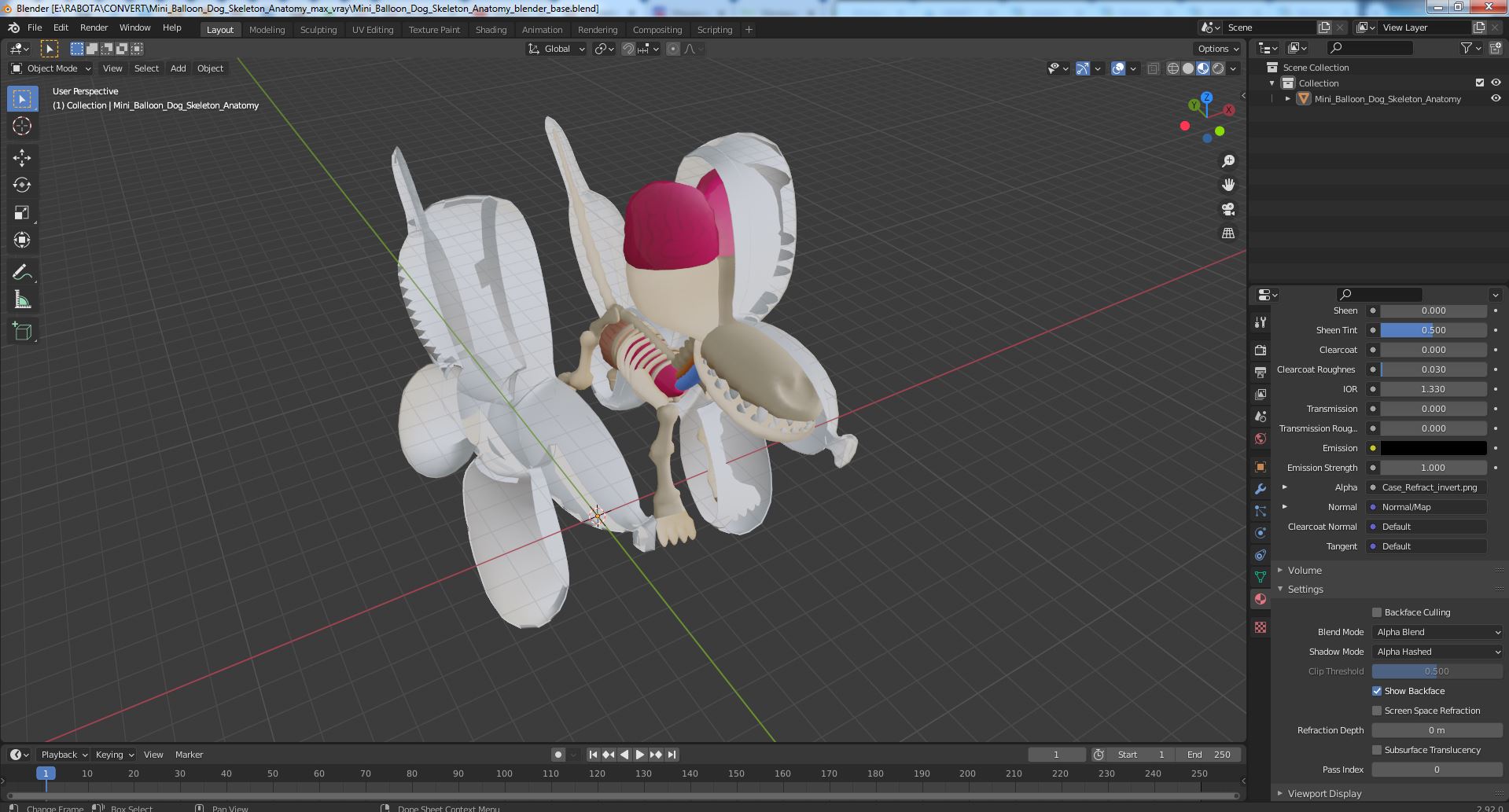Switch to the Modeling workspace tab
Screen dimensions: 1509x812
click(x=267, y=29)
